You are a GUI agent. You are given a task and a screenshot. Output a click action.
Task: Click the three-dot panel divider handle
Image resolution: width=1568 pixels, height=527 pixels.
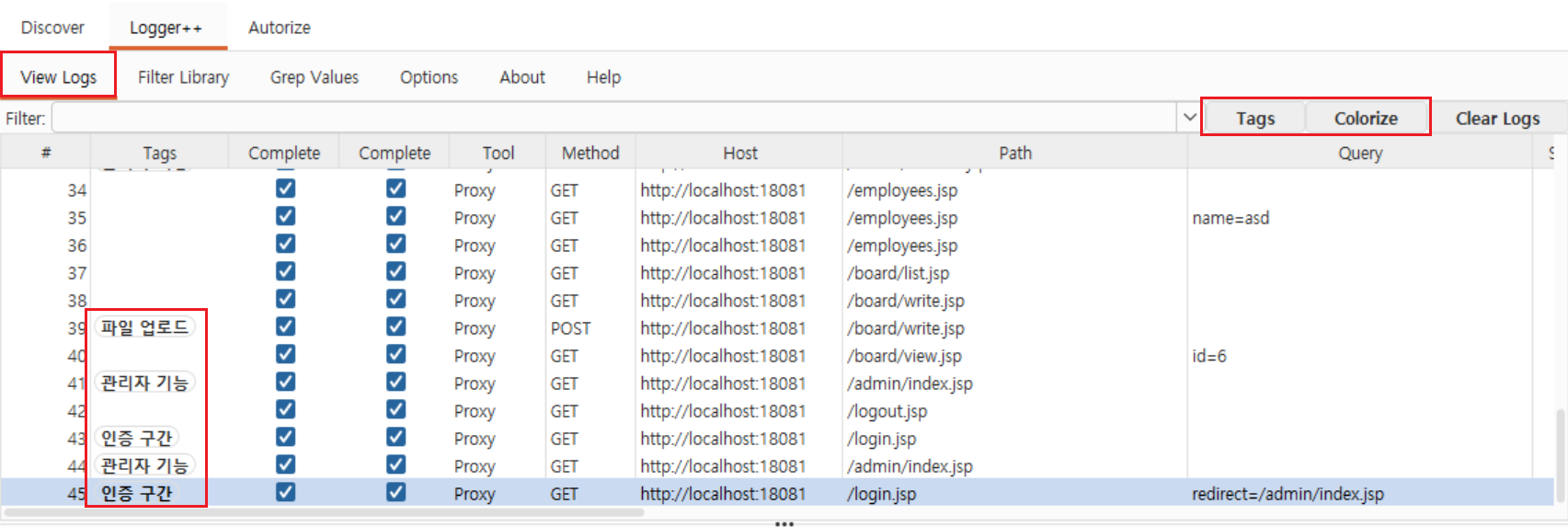click(x=784, y=523)
